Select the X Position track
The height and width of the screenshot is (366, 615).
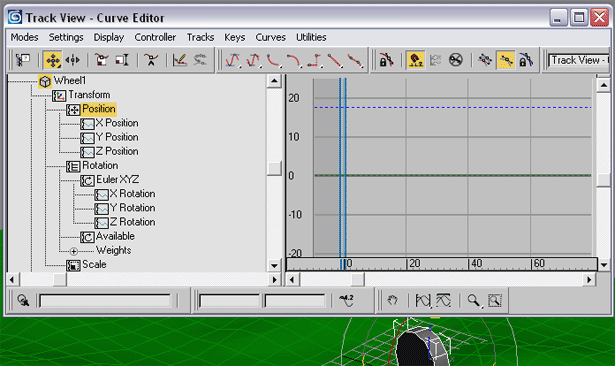point(117,123)
